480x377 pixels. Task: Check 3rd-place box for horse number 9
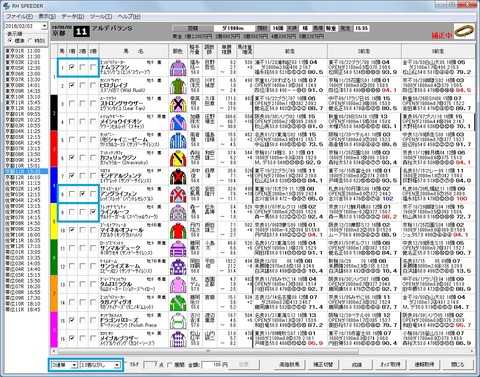click(93, 212)
